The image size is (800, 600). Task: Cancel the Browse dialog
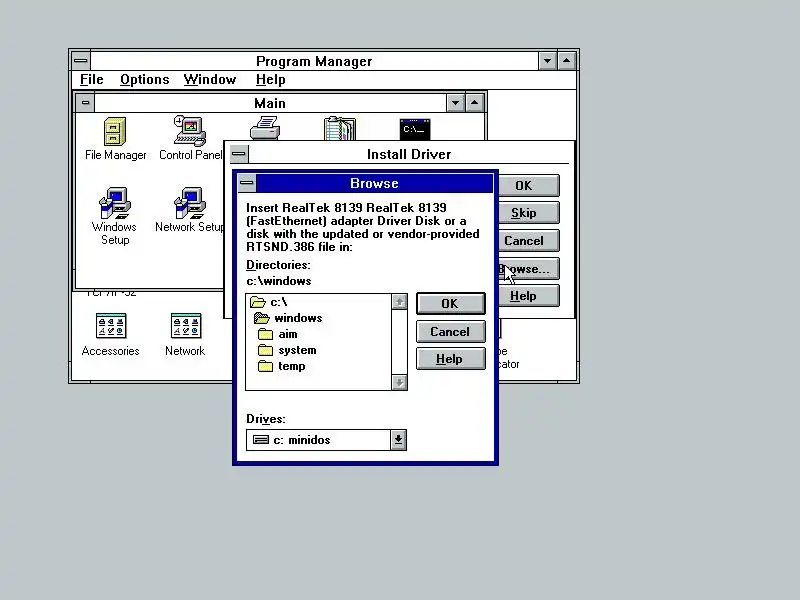[x=451, y=332]
